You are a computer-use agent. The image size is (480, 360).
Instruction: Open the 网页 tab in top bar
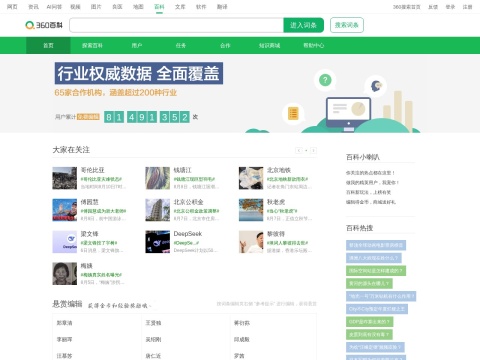click(x=12, y=7)
